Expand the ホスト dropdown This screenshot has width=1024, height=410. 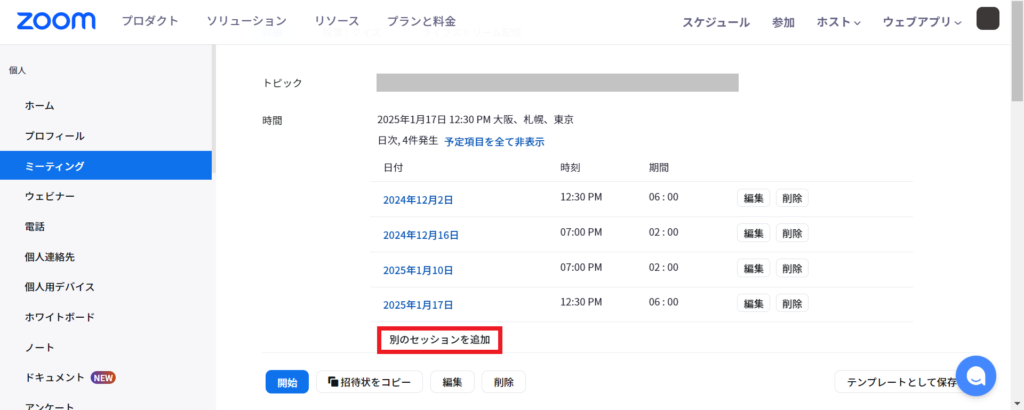838,22
